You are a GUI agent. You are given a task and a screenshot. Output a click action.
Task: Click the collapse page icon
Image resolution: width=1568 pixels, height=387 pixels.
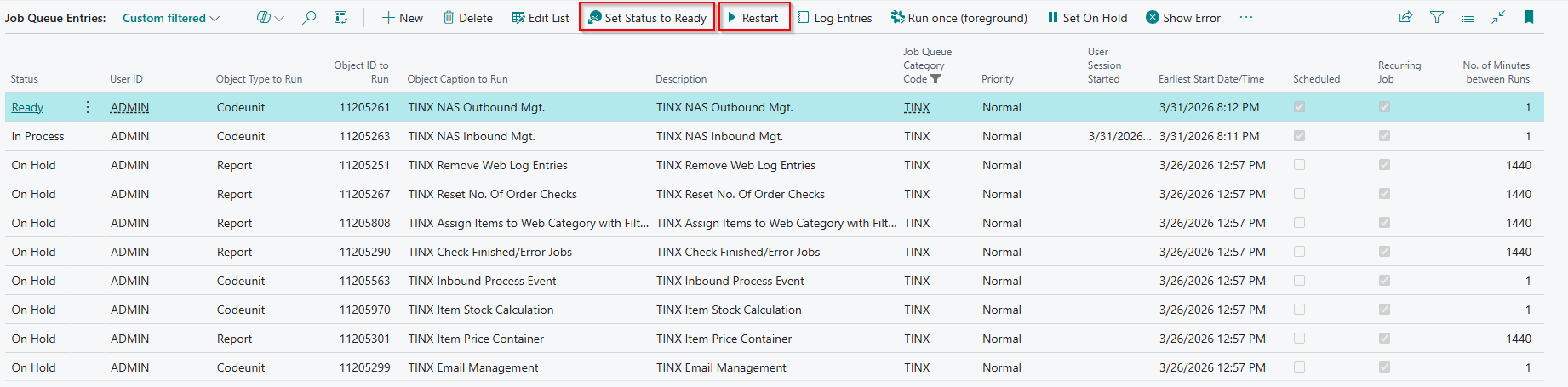tap(1498, 17)
